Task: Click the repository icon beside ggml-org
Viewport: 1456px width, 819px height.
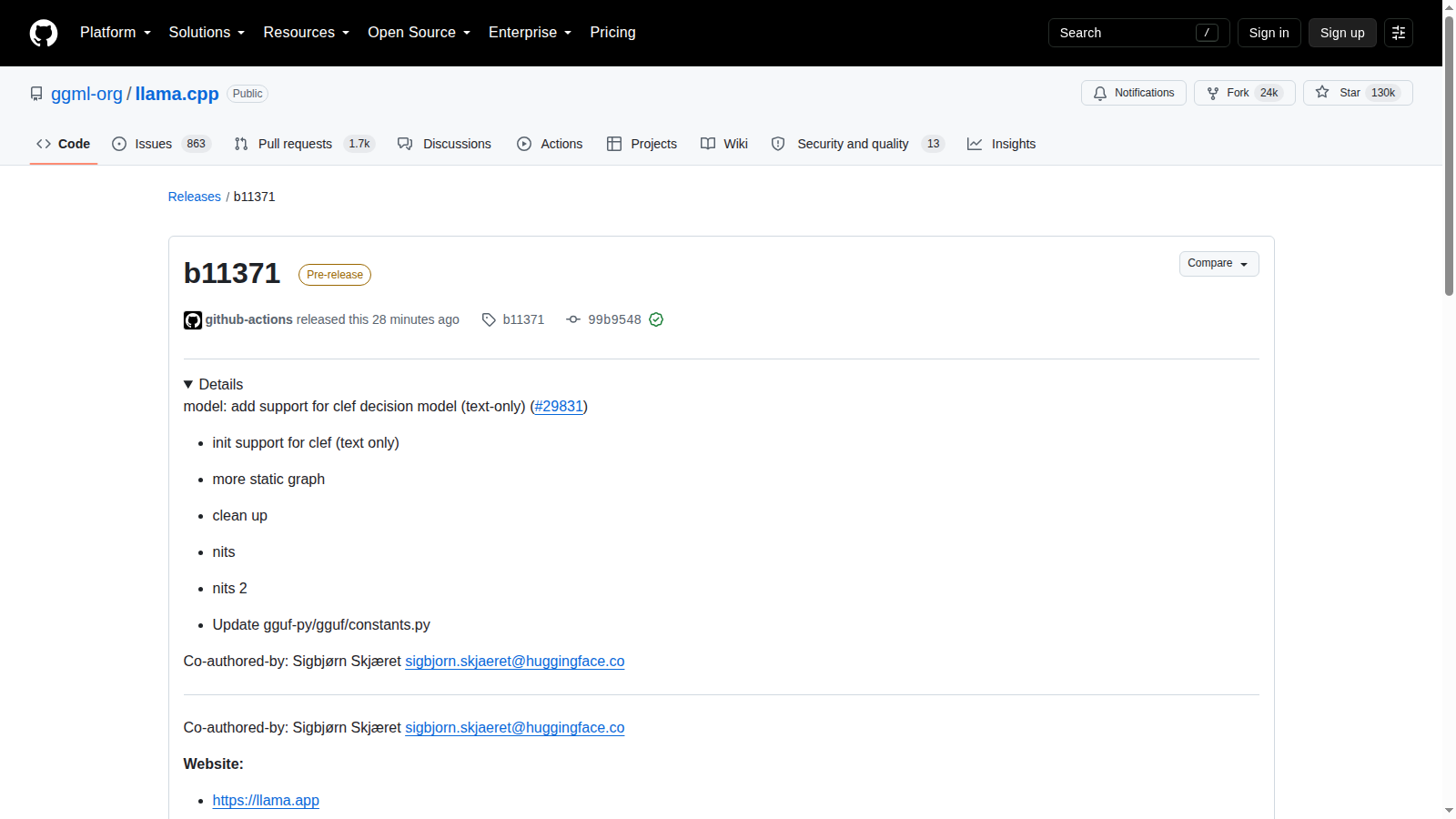Action: point(36,94)
